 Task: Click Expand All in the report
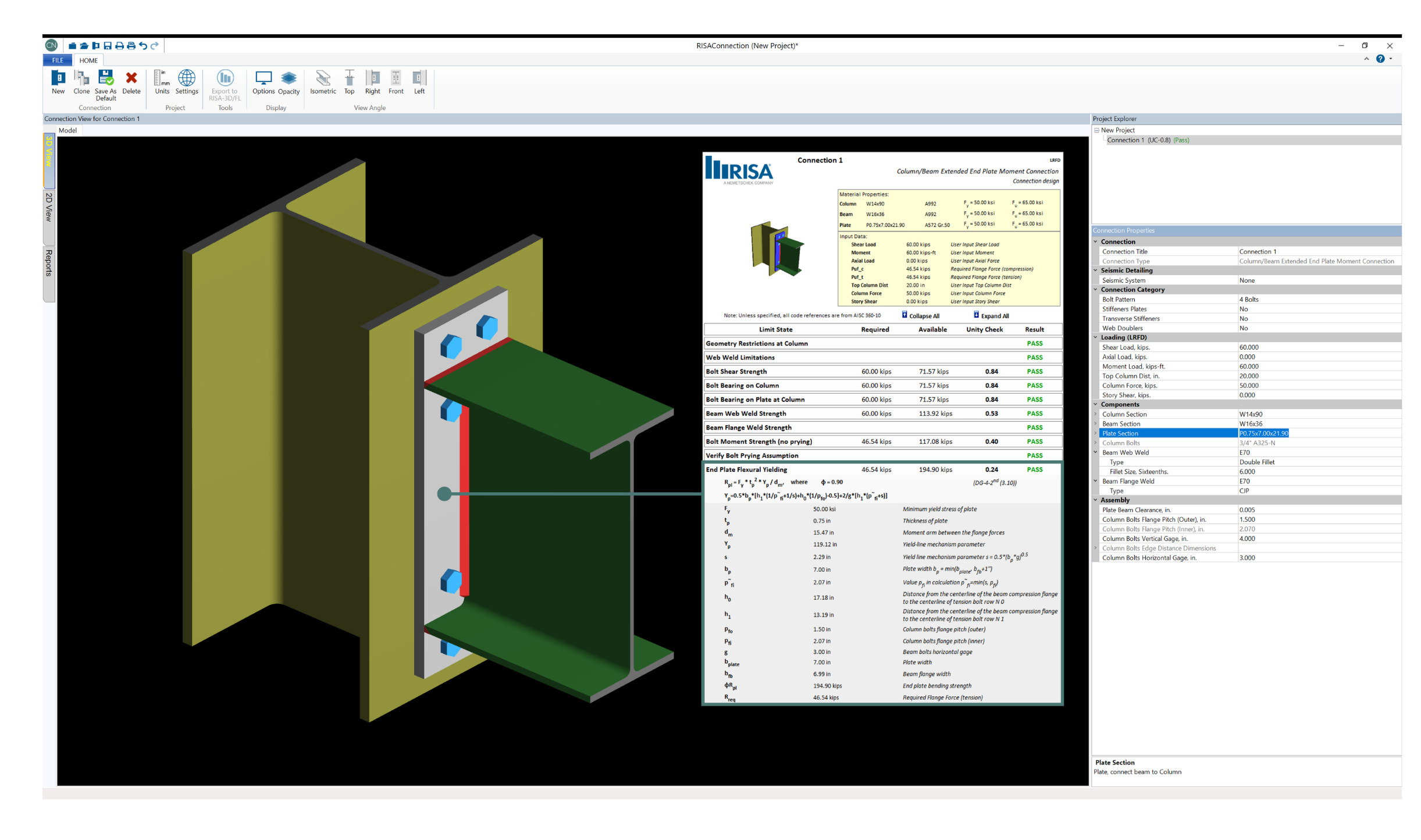pos(994,316)
